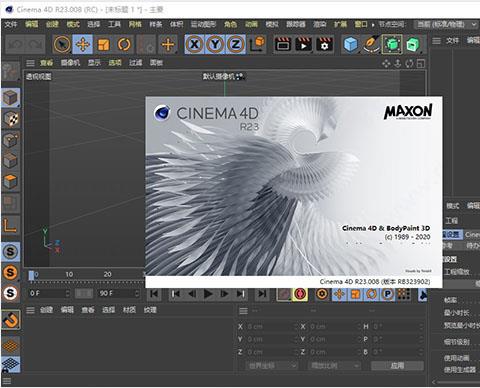Click the Play Forwards button
Screen dimensions: 480x388
pos(208,294)
